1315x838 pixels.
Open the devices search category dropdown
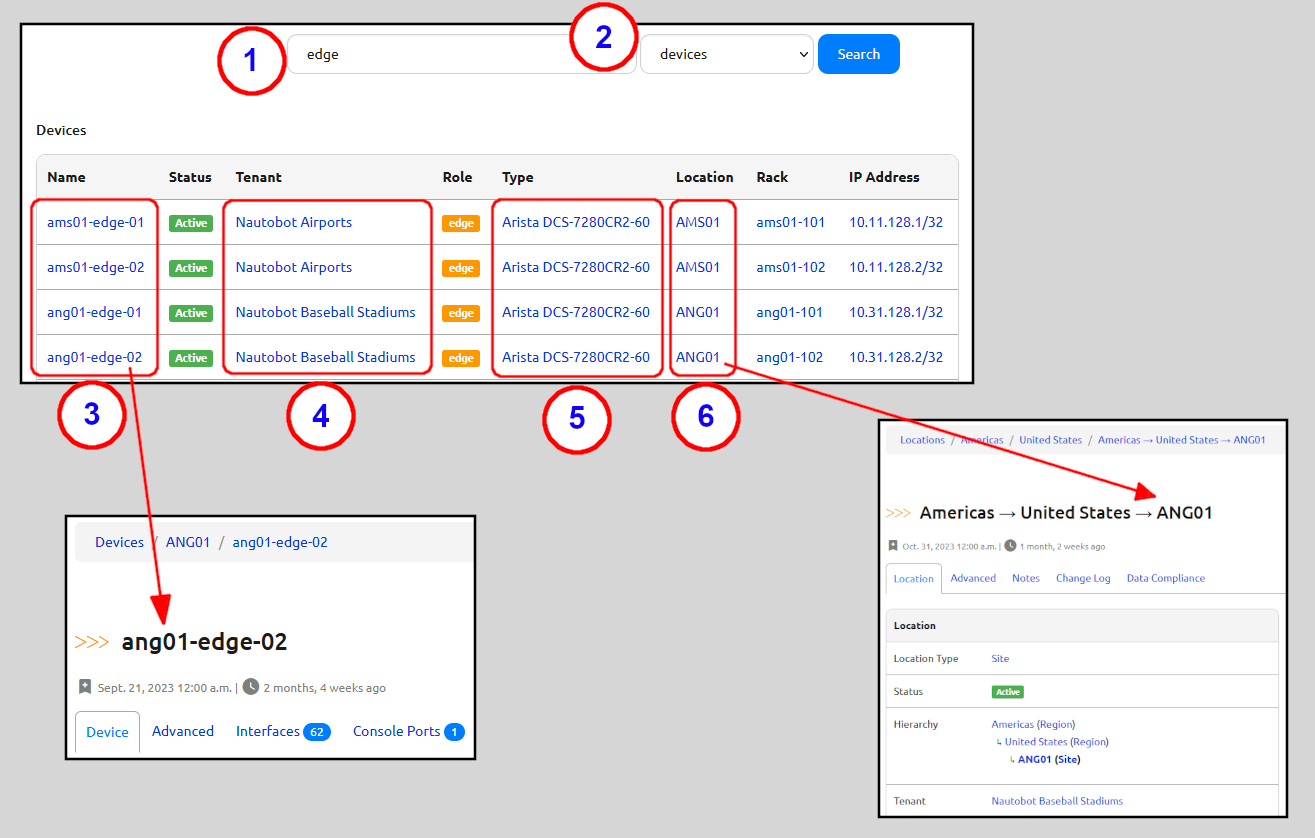click(727, 54)
